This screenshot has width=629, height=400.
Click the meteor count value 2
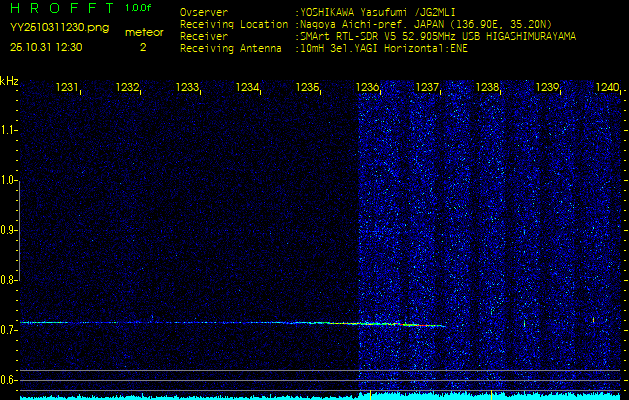(x=143, y=46)
